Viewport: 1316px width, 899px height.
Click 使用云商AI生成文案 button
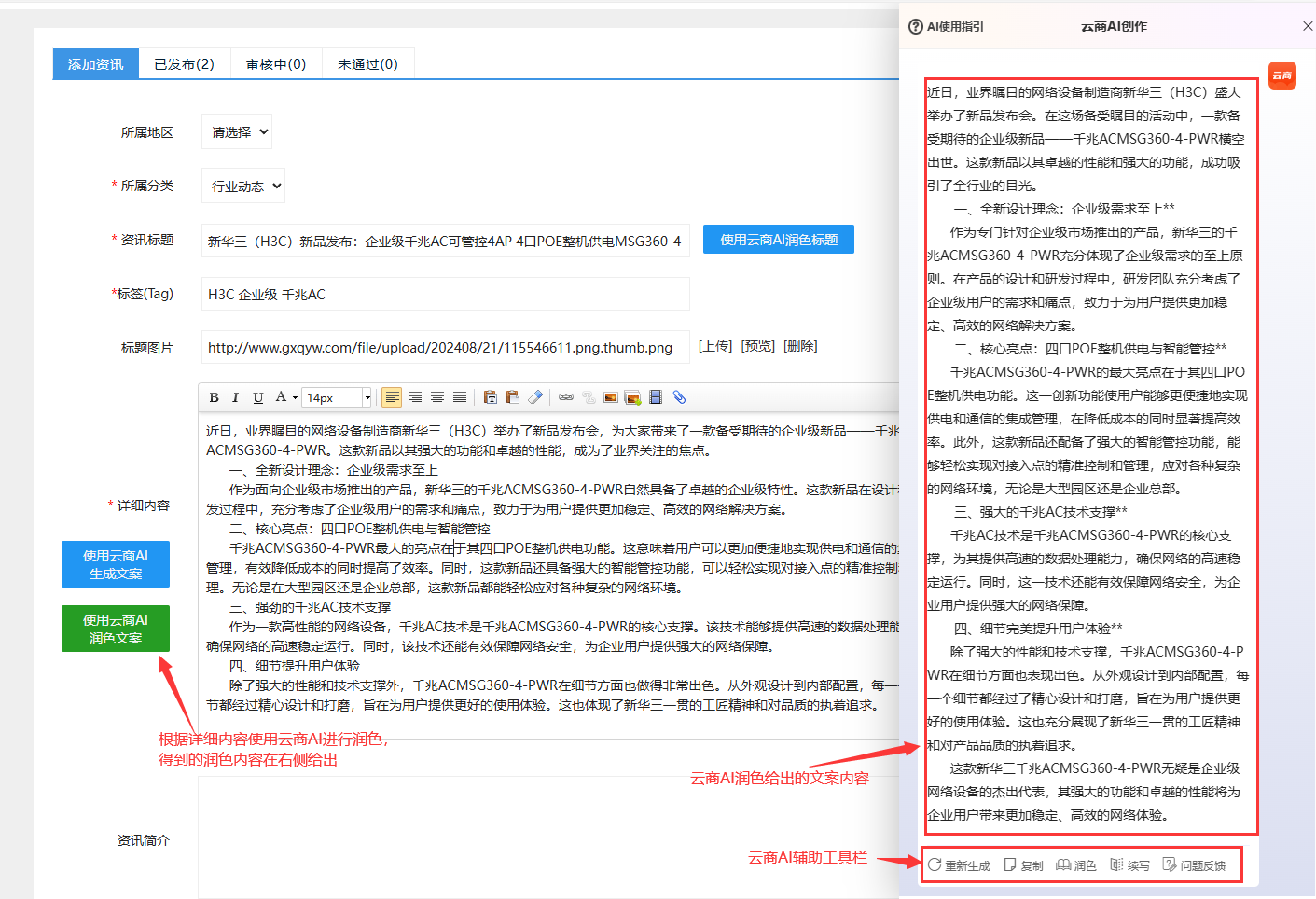(x=116, y=564)
